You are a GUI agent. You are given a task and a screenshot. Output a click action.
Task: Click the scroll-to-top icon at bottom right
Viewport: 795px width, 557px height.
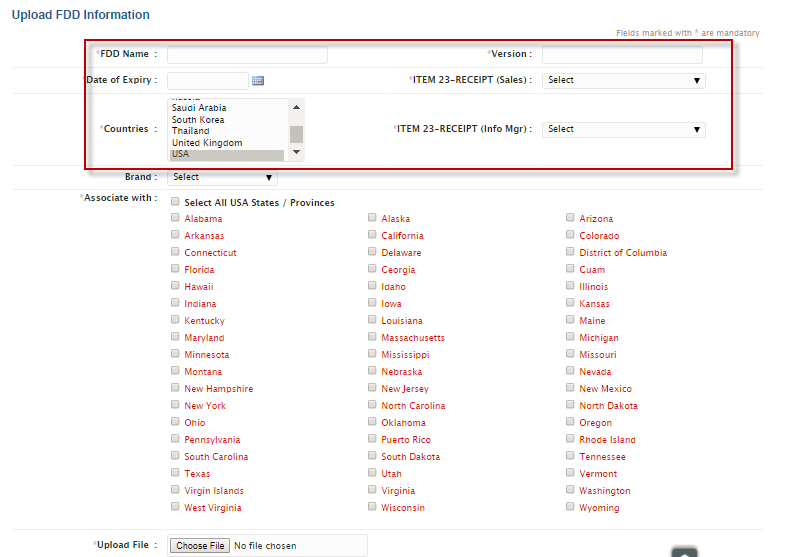click(684, 552)
